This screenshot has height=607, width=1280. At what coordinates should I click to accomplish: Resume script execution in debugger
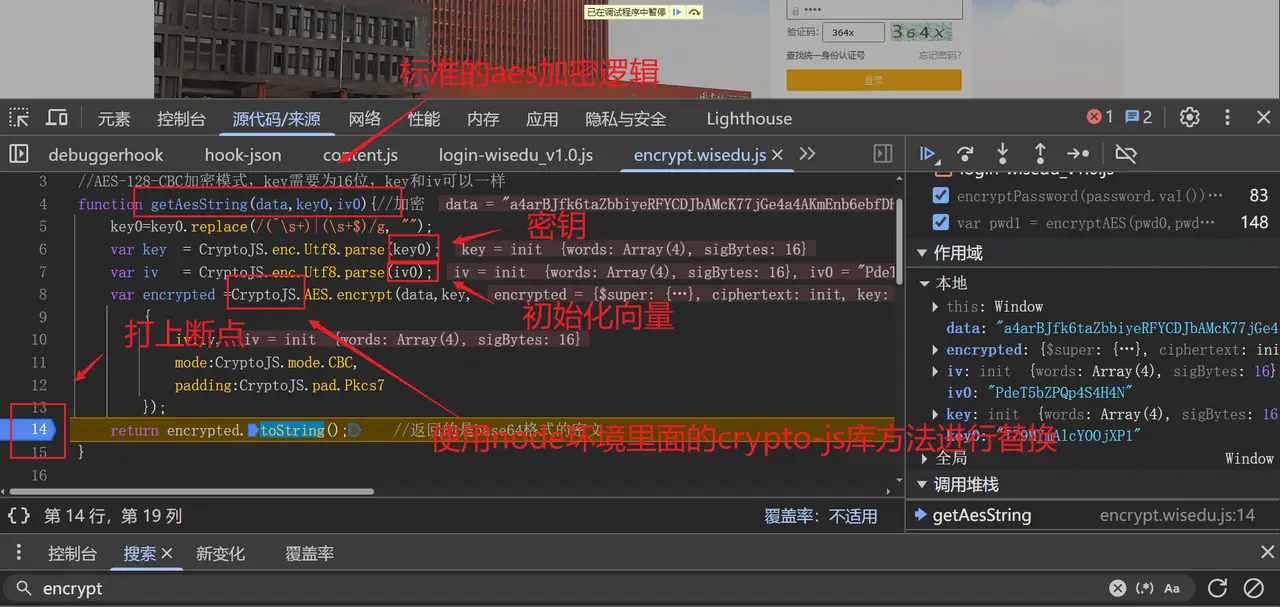pos(928,154)
